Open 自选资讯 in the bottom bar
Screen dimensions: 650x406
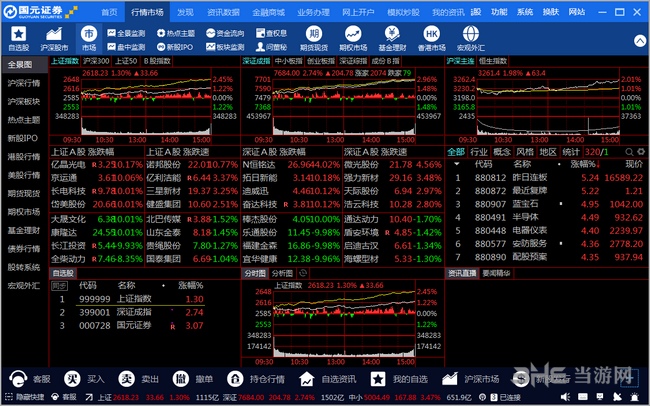pyautogui.click(x=328, y=379)
